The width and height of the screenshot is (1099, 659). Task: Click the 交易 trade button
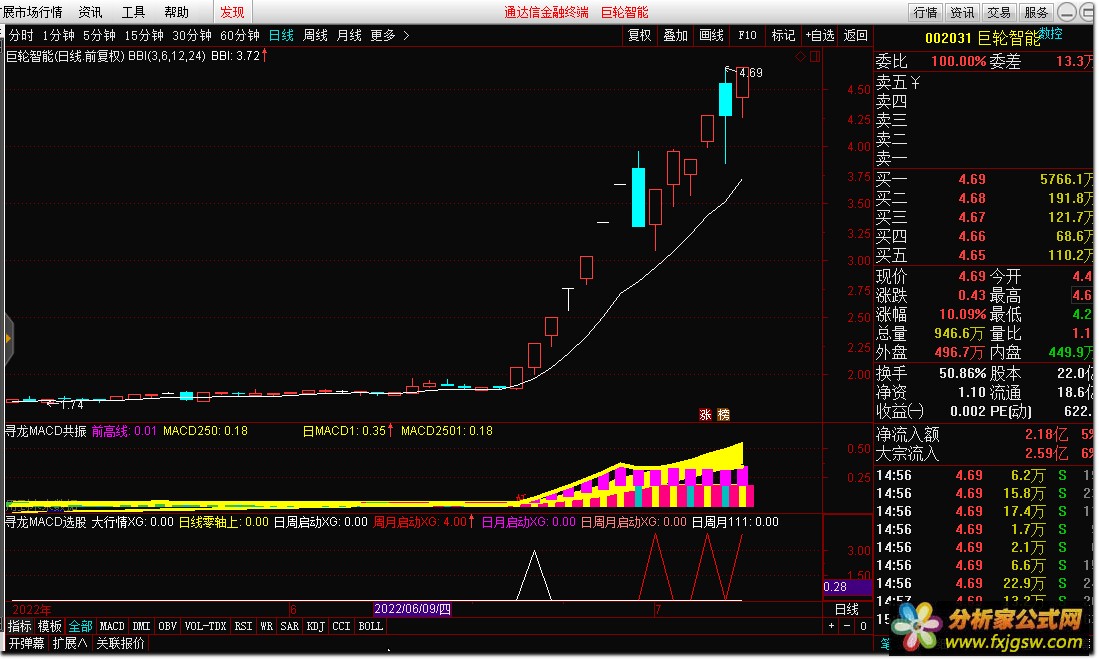tap(999, 12)
